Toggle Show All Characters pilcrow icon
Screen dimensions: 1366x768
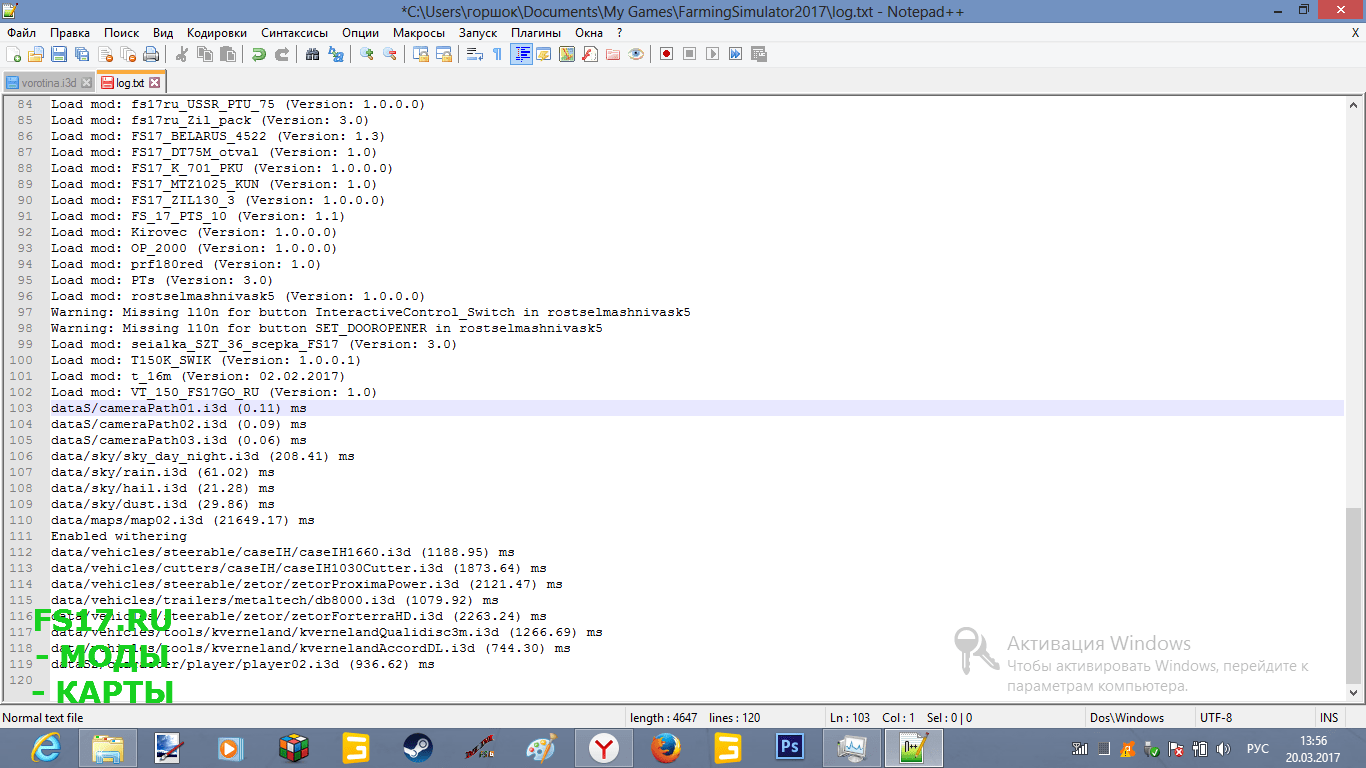pos(498,54)
